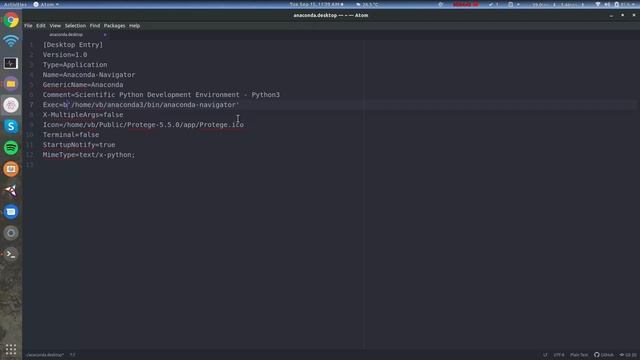Click Activities in the top bar

15,4
